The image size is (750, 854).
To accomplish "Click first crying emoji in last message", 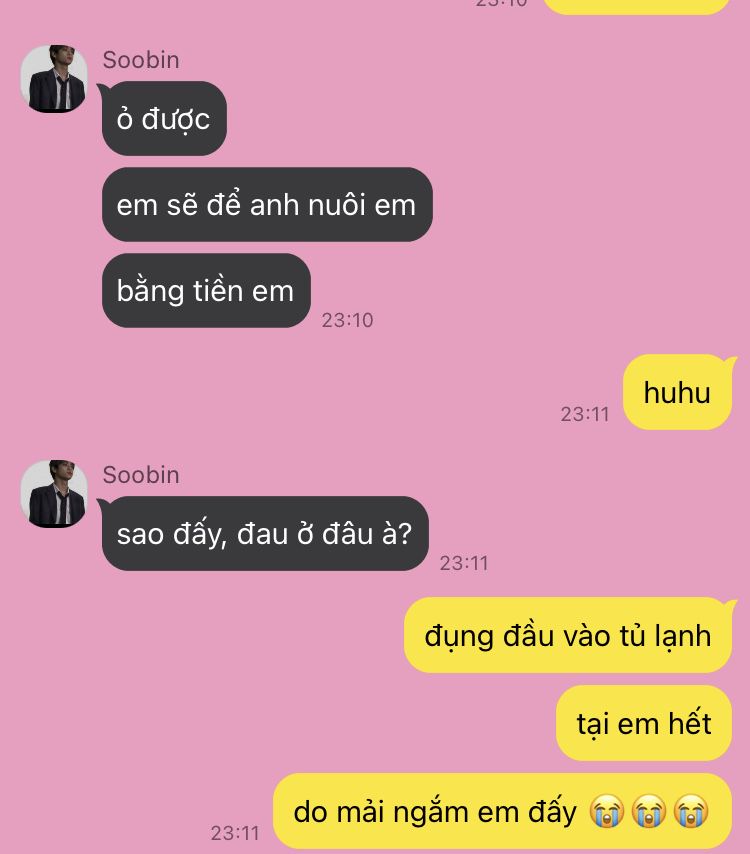I will pos(607,812).
